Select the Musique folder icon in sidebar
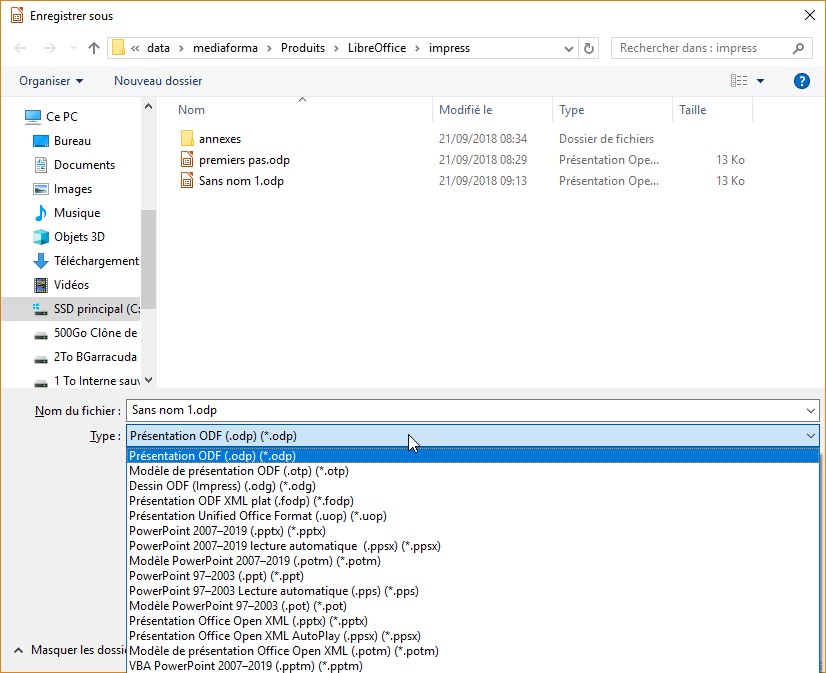 (41, 213)
